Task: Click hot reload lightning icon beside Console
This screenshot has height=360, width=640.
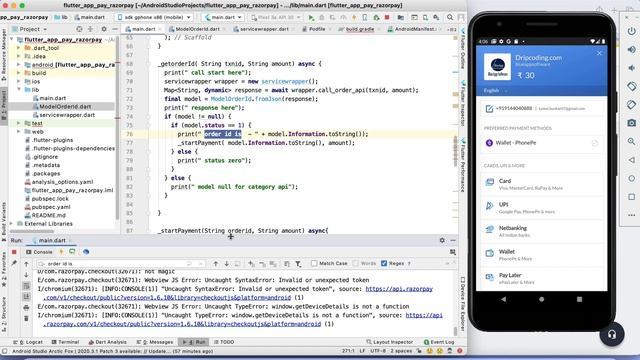Action: 61,252
